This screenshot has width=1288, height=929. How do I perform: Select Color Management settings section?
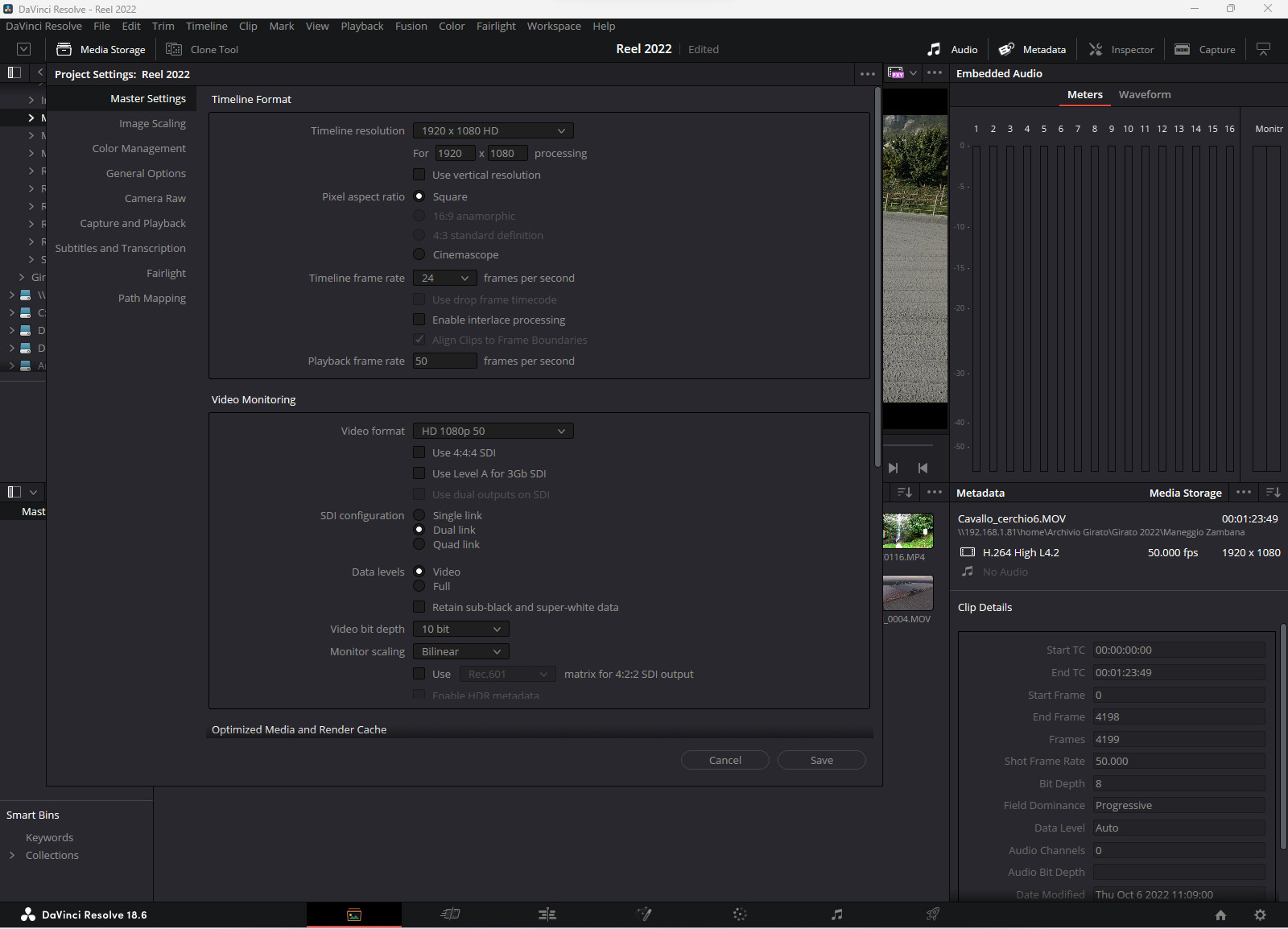coord(138,148)
